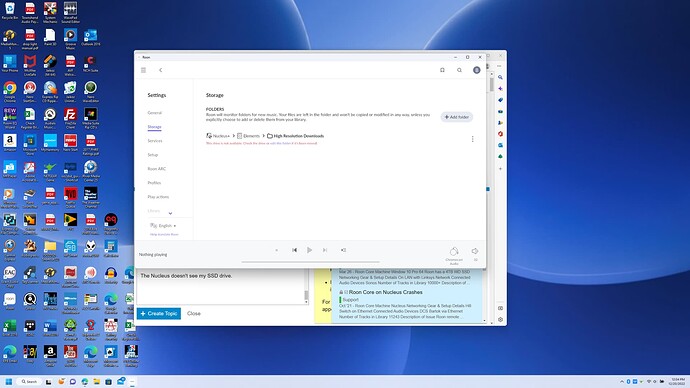Click the taskbar Search box
The height and width of the screenshot is (388, 690).
(x=29, y=381)
